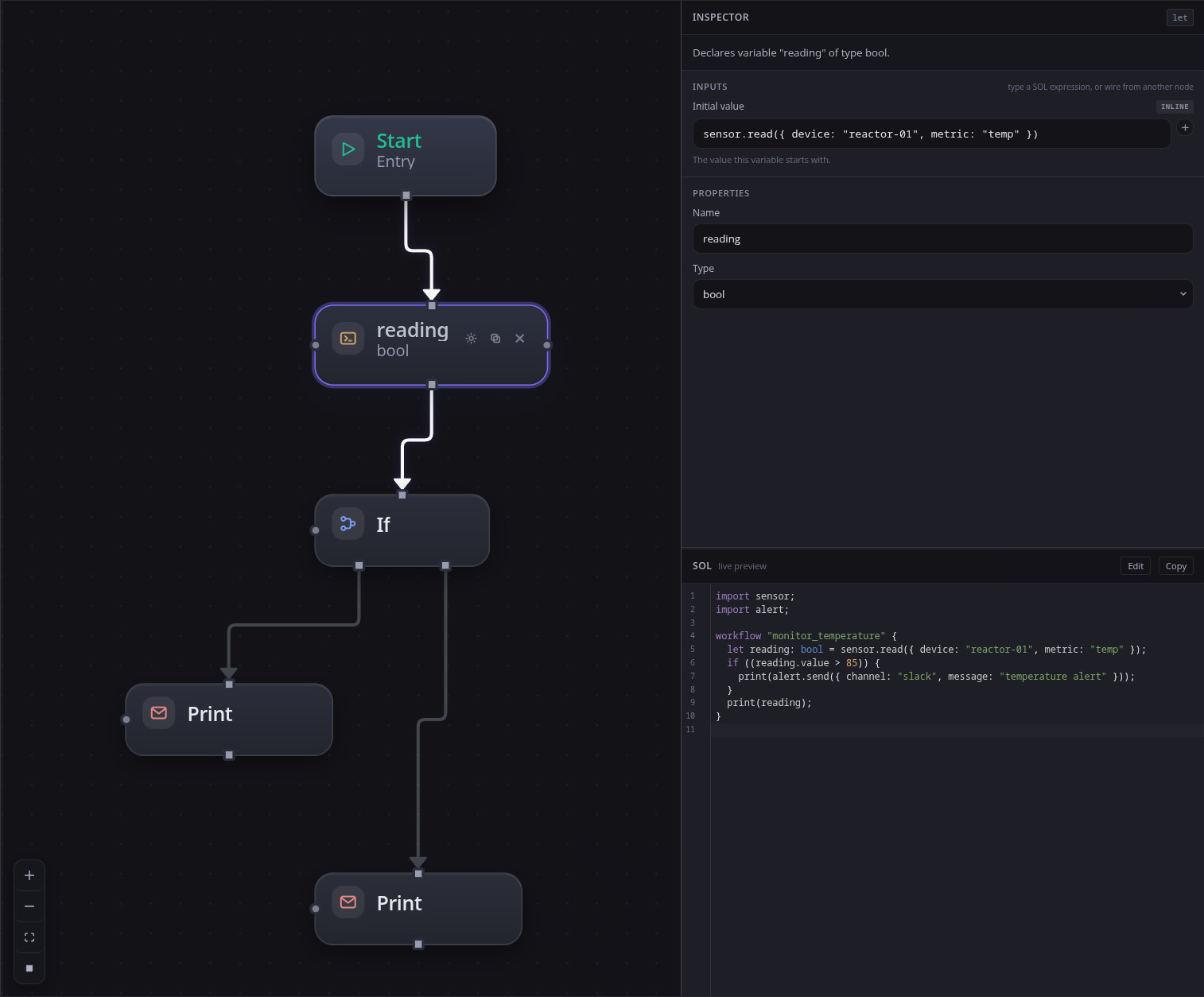Viewport: 1204px width, 997px height.
Task: Select the If node title
Action: [x=383, y=525]
